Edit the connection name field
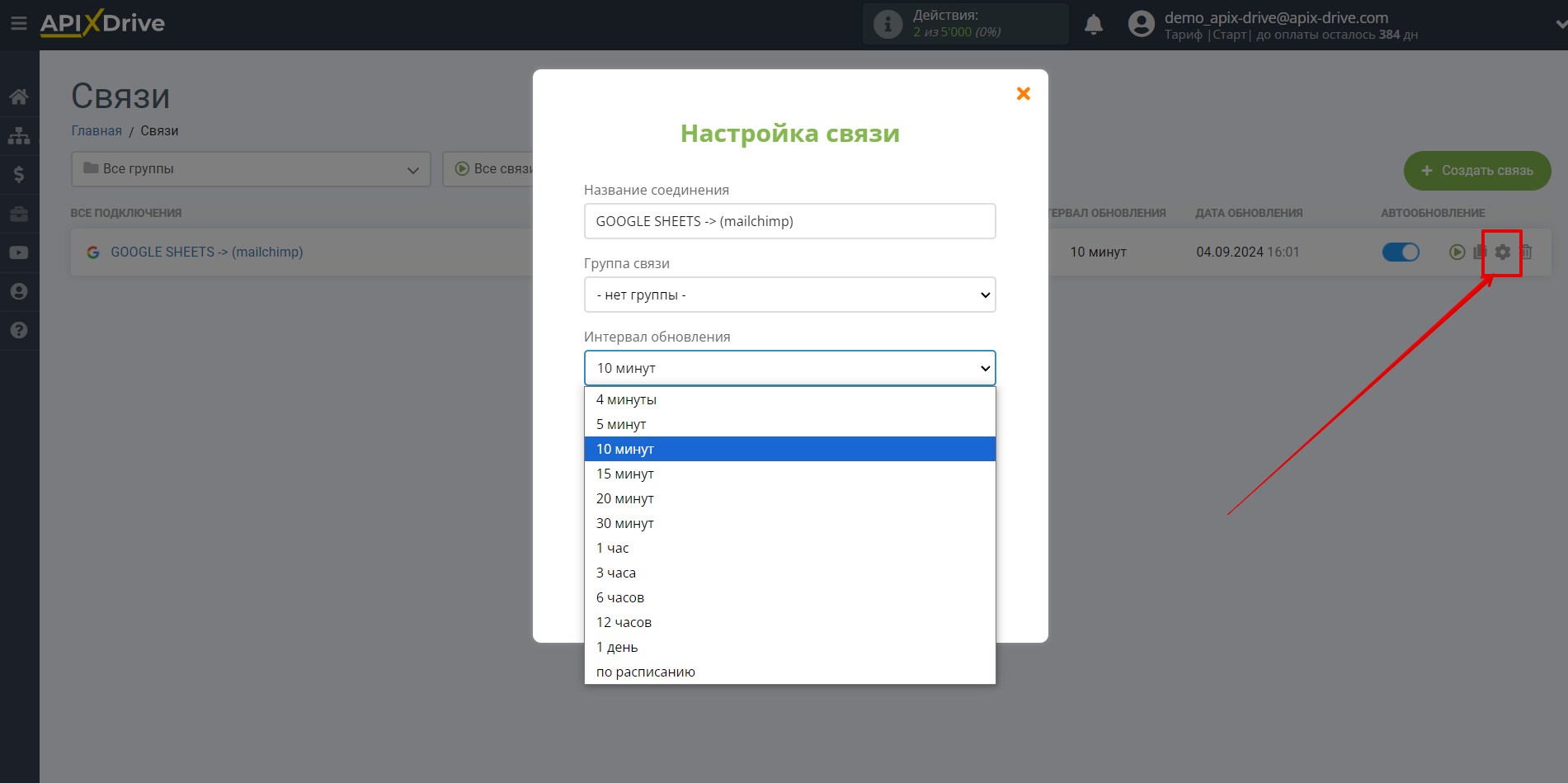 pyautogui.click(x=790, y=221)
